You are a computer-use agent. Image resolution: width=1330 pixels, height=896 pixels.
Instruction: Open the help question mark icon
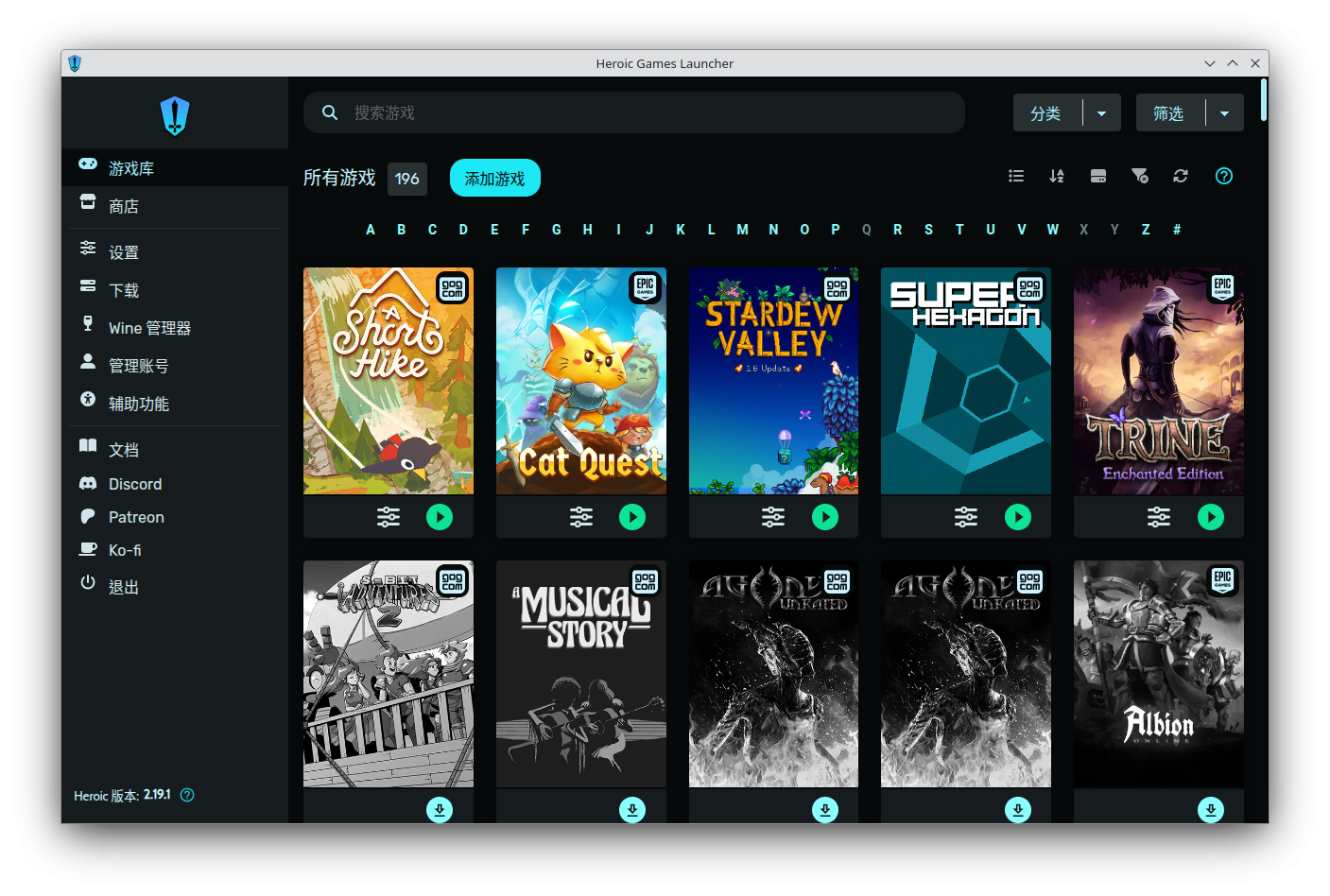point(1223,176)
